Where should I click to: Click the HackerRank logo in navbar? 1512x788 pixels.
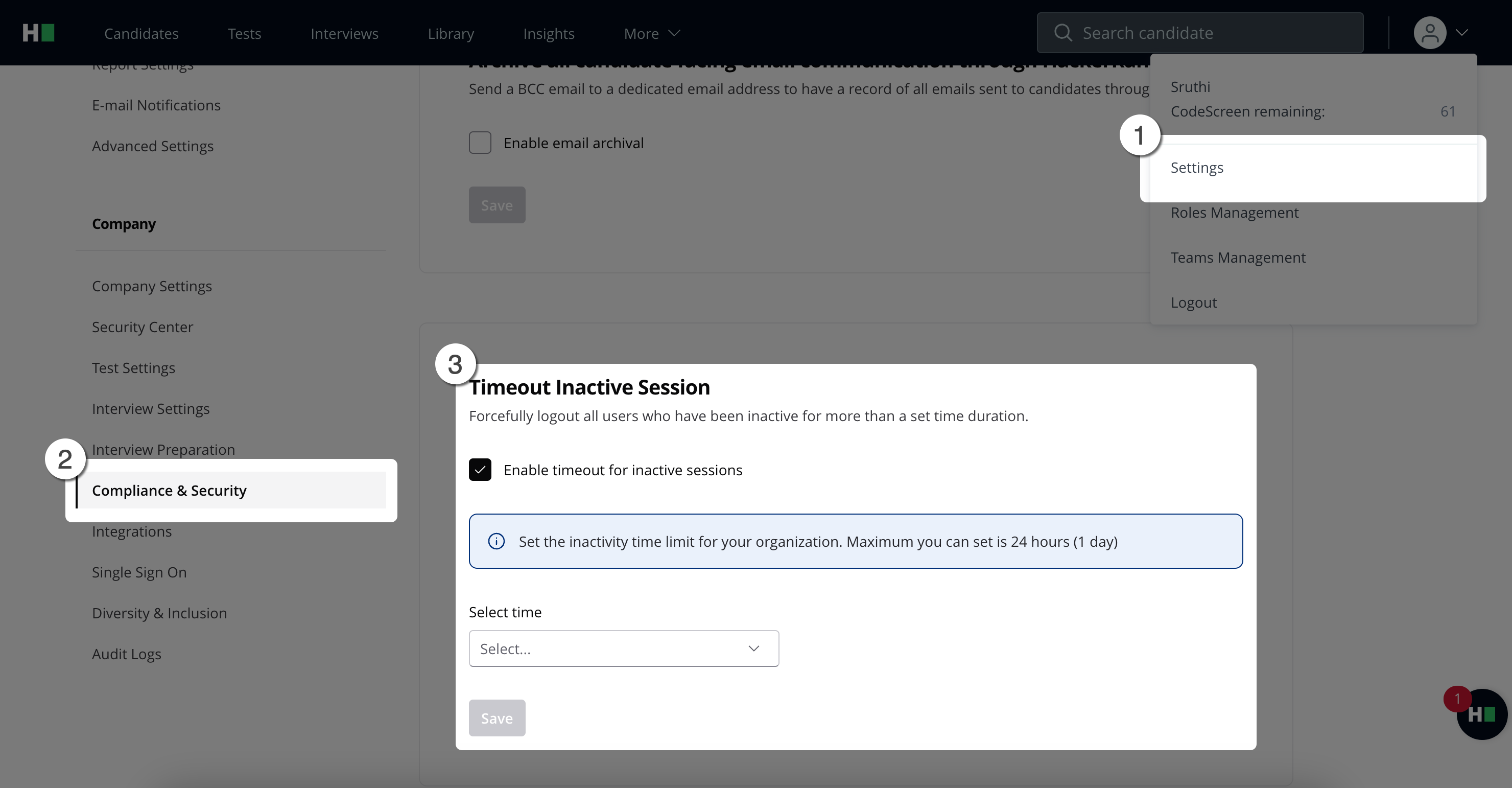pyautogui.click(x=38, y=33)
